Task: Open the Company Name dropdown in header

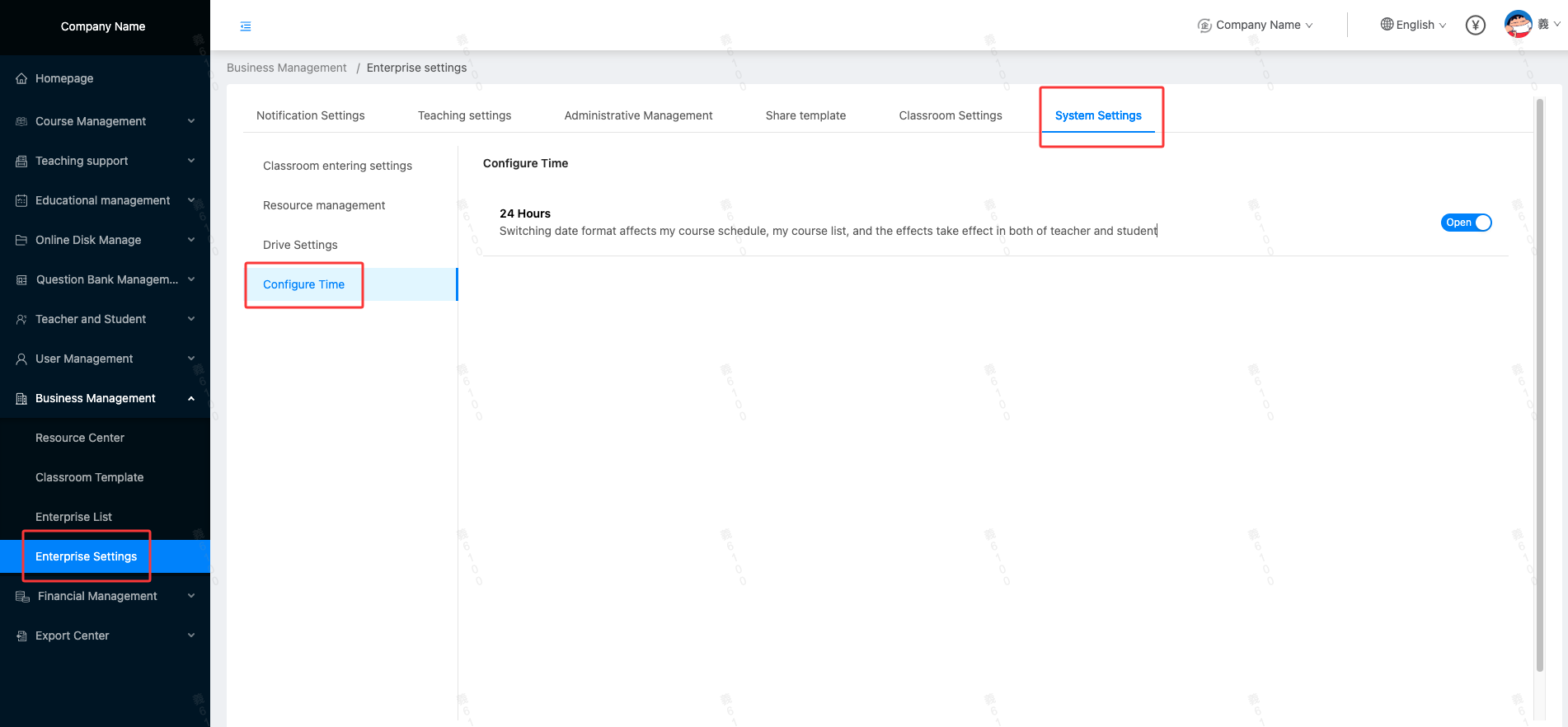Action: point(1256,26)
